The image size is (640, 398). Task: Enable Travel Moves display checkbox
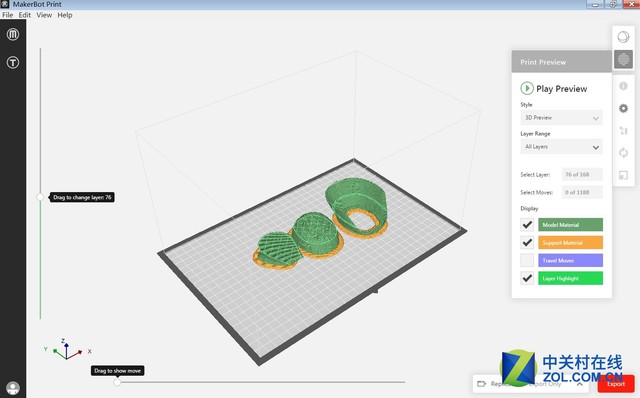click(527, 260)
